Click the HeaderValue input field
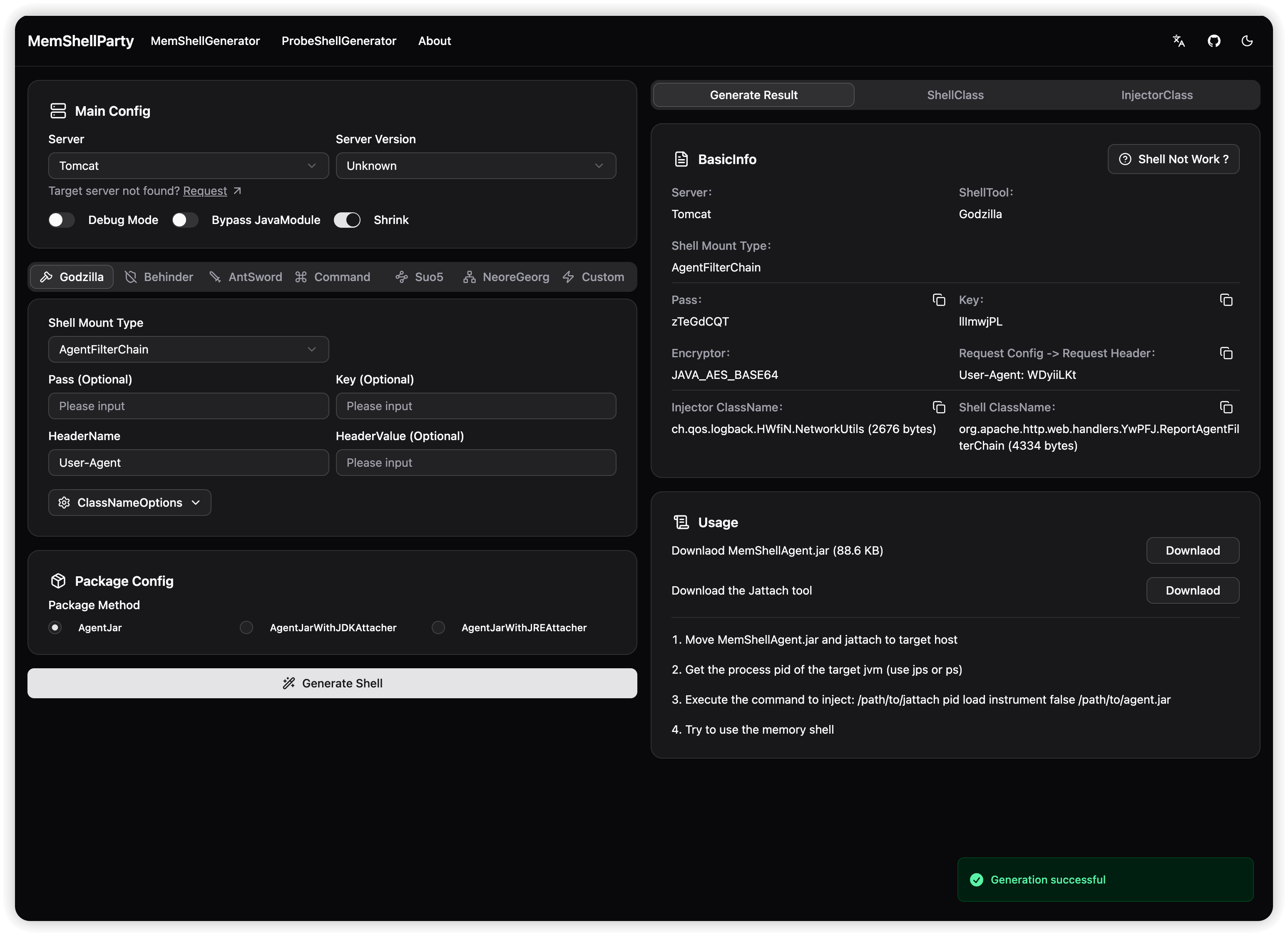This screenshot has height=936, width=1288. click(475, 463)
